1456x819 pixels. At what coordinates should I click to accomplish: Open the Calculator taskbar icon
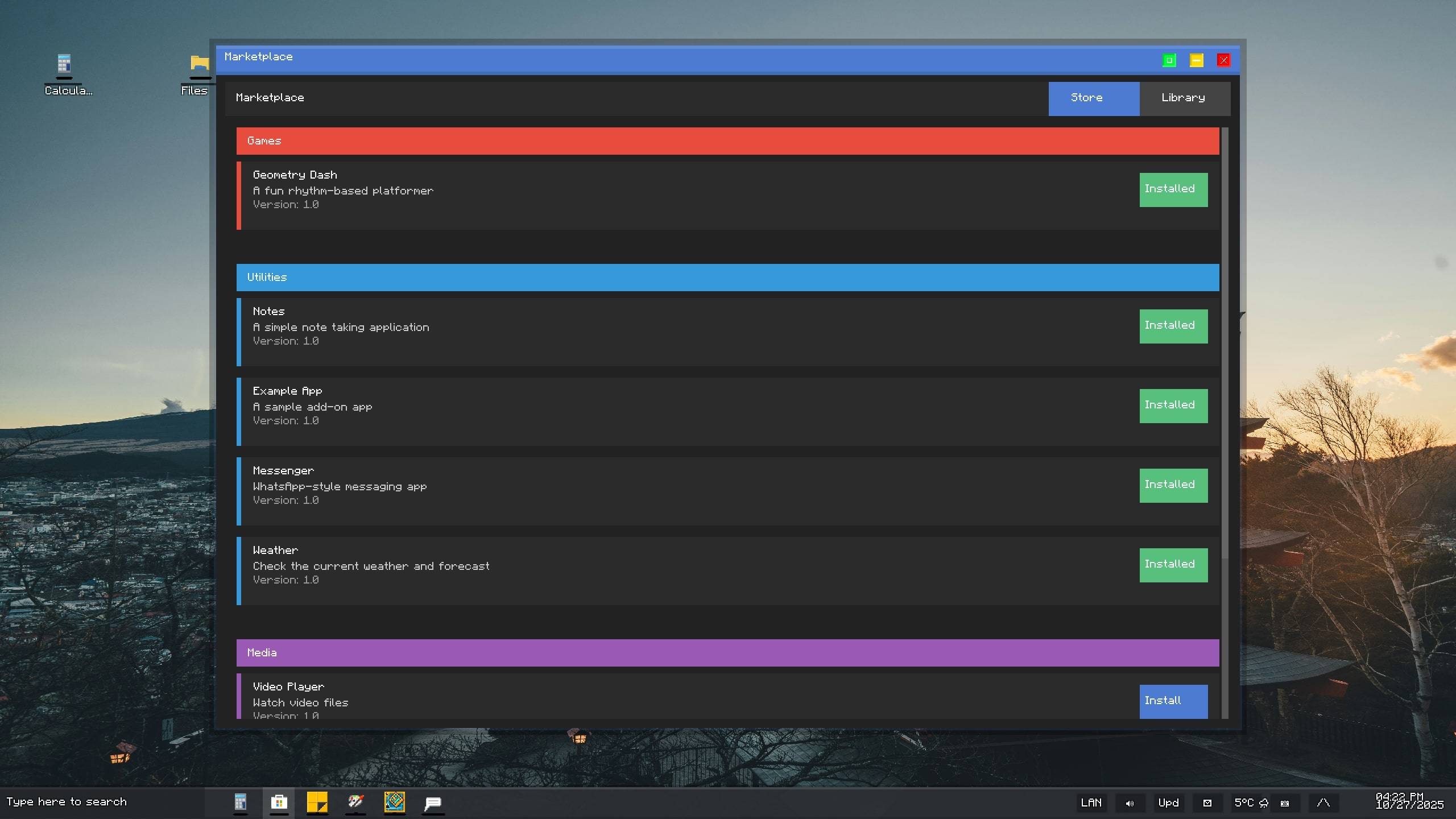[x=240, y=803]
